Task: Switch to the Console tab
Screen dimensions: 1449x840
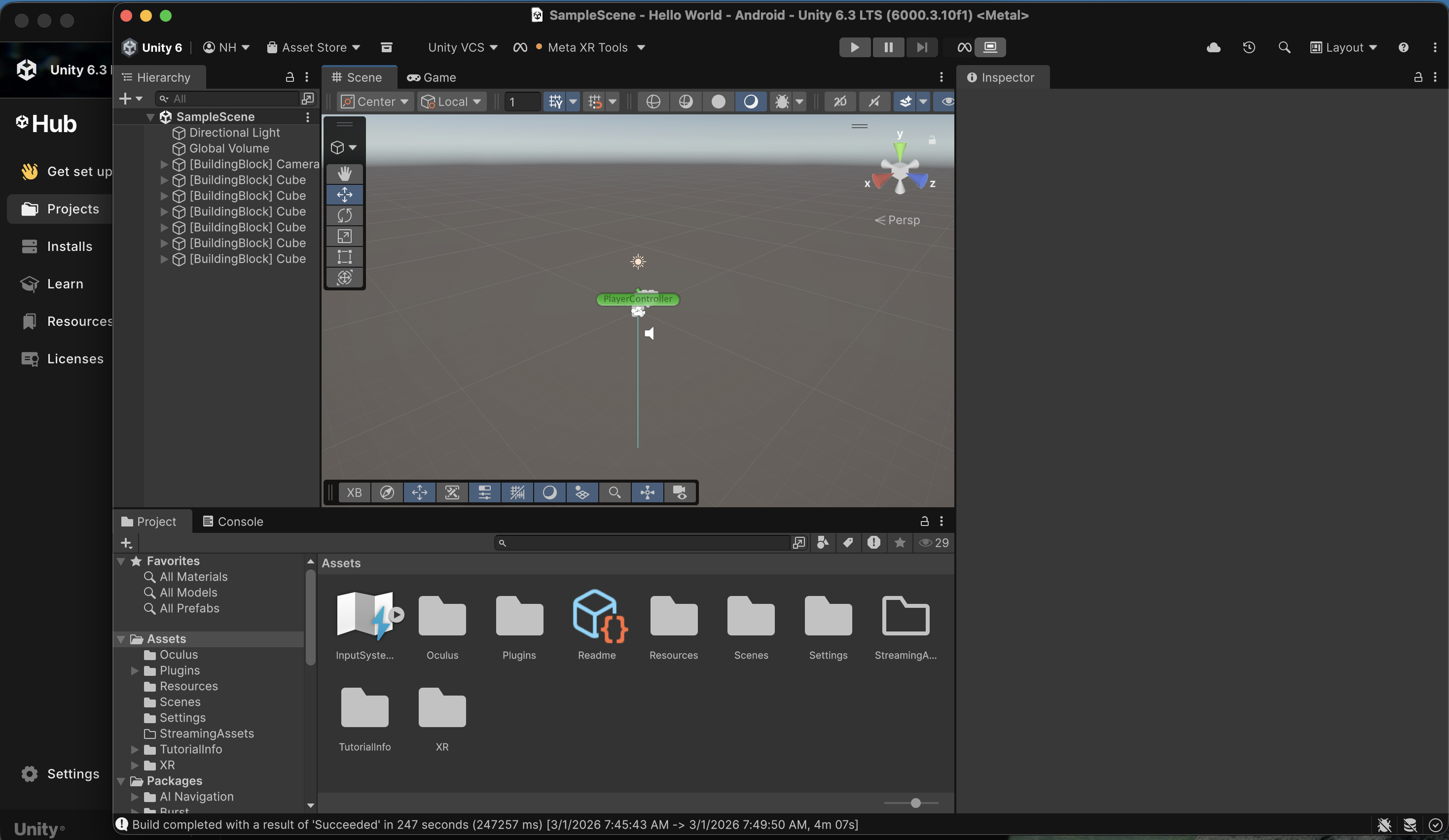Action: pos(232,522)
